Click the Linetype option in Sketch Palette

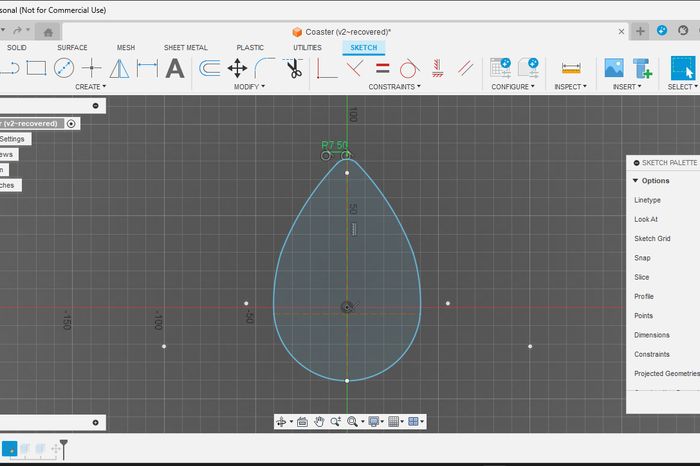click(x=647, y=200)
